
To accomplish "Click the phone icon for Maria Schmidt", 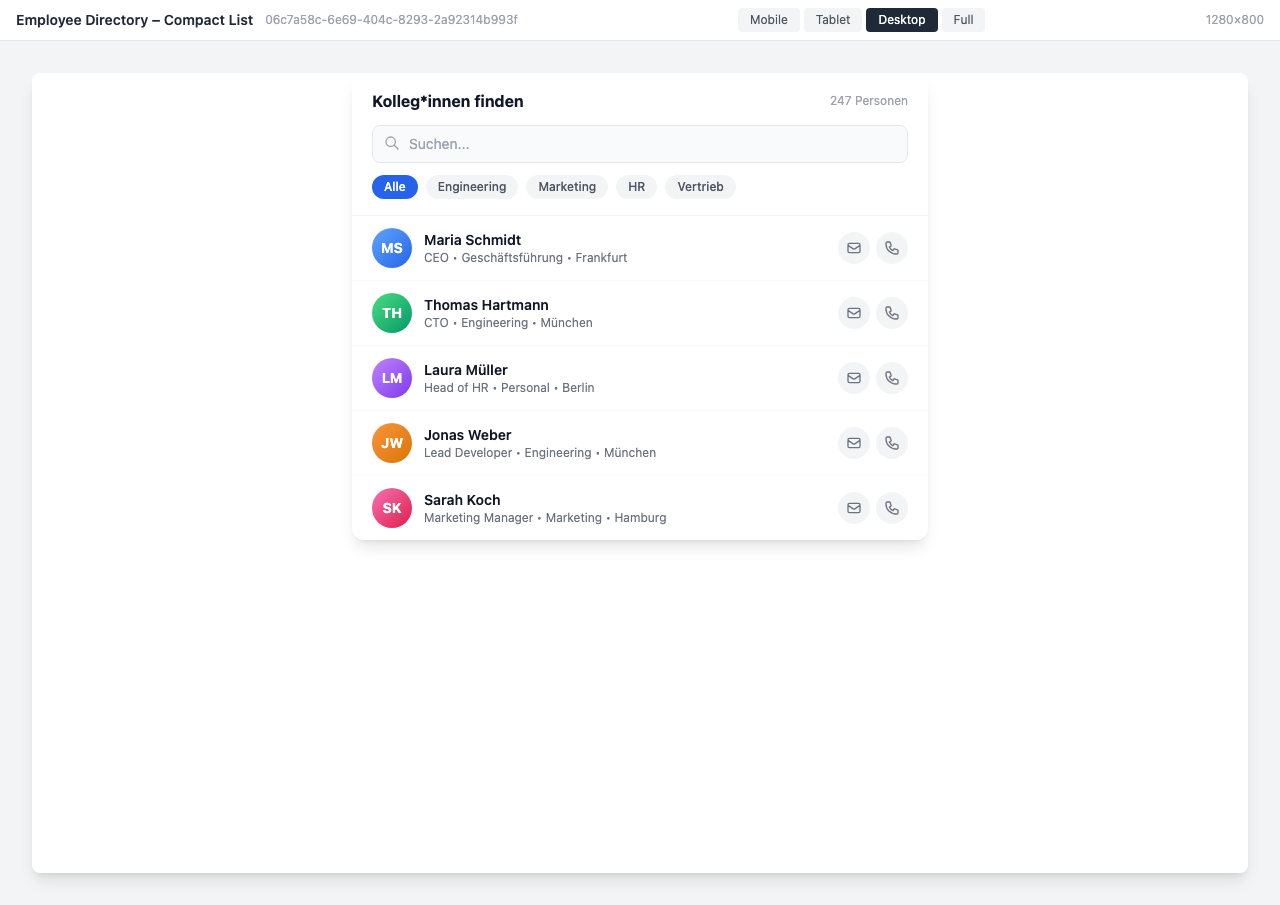I will click(x=891, y=248).
